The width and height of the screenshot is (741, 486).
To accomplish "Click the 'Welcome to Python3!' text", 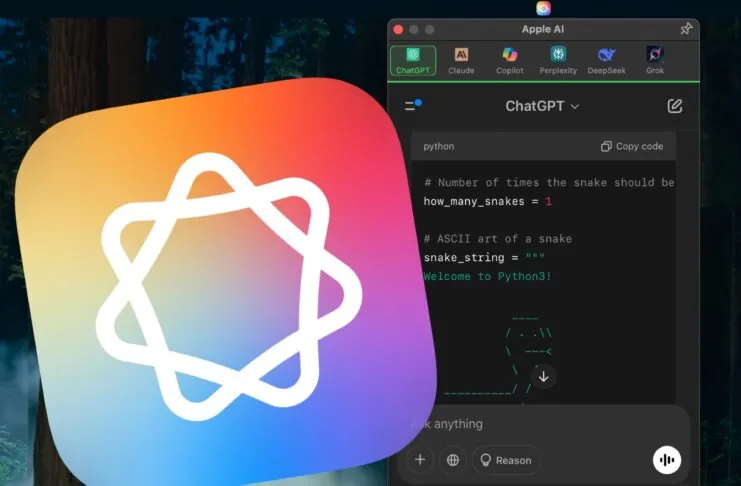I will (487, 276).
